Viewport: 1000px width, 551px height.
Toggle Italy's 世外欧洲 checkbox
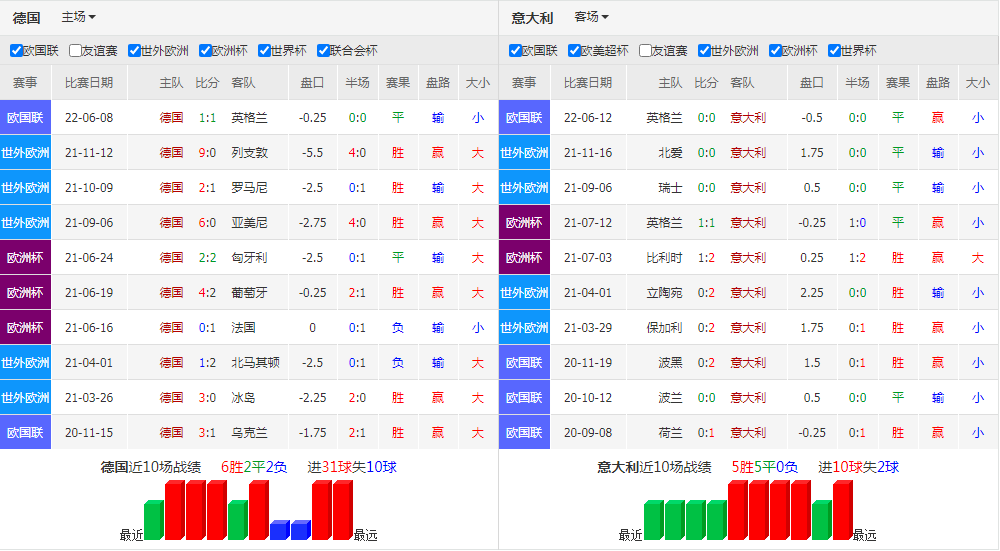704,50
